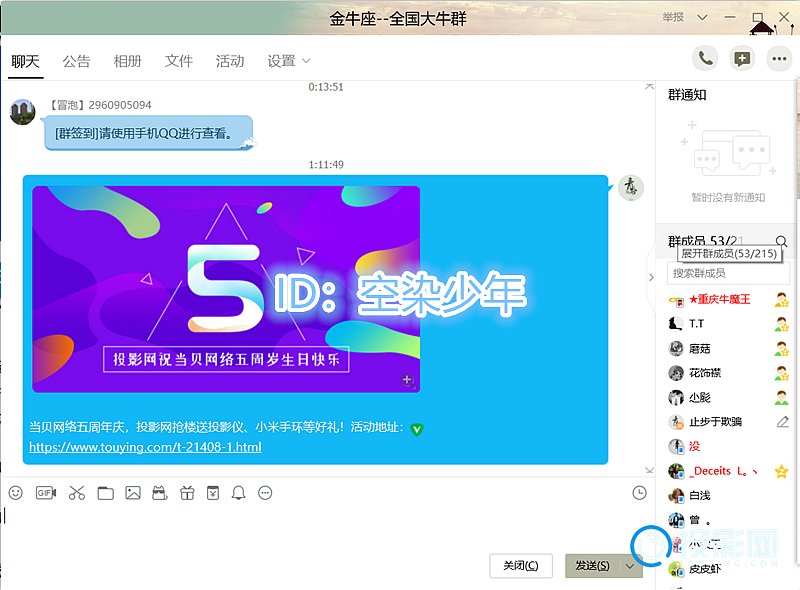Open the 相册 tab
The image size is (800, 590).
pos(128,62)
